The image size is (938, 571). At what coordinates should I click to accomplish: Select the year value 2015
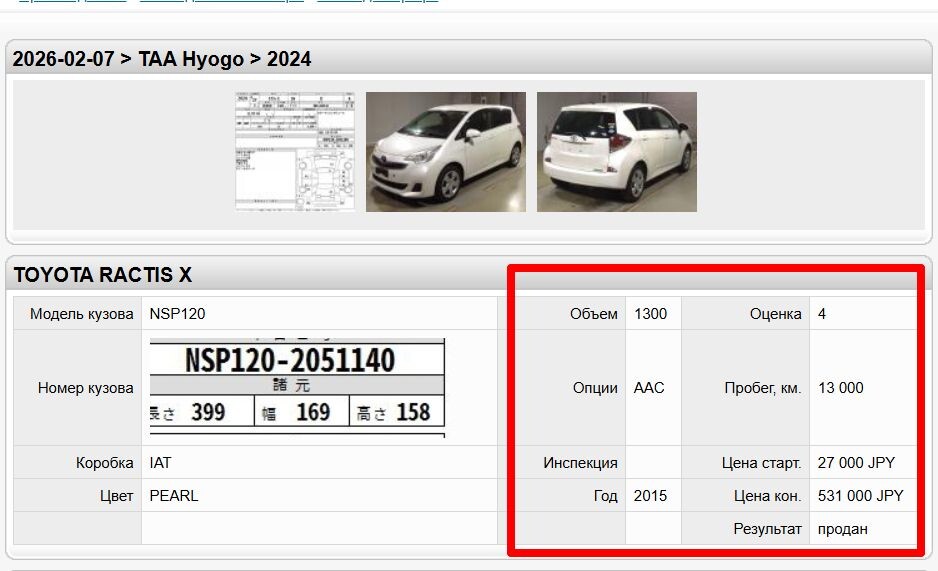[650, 496]
